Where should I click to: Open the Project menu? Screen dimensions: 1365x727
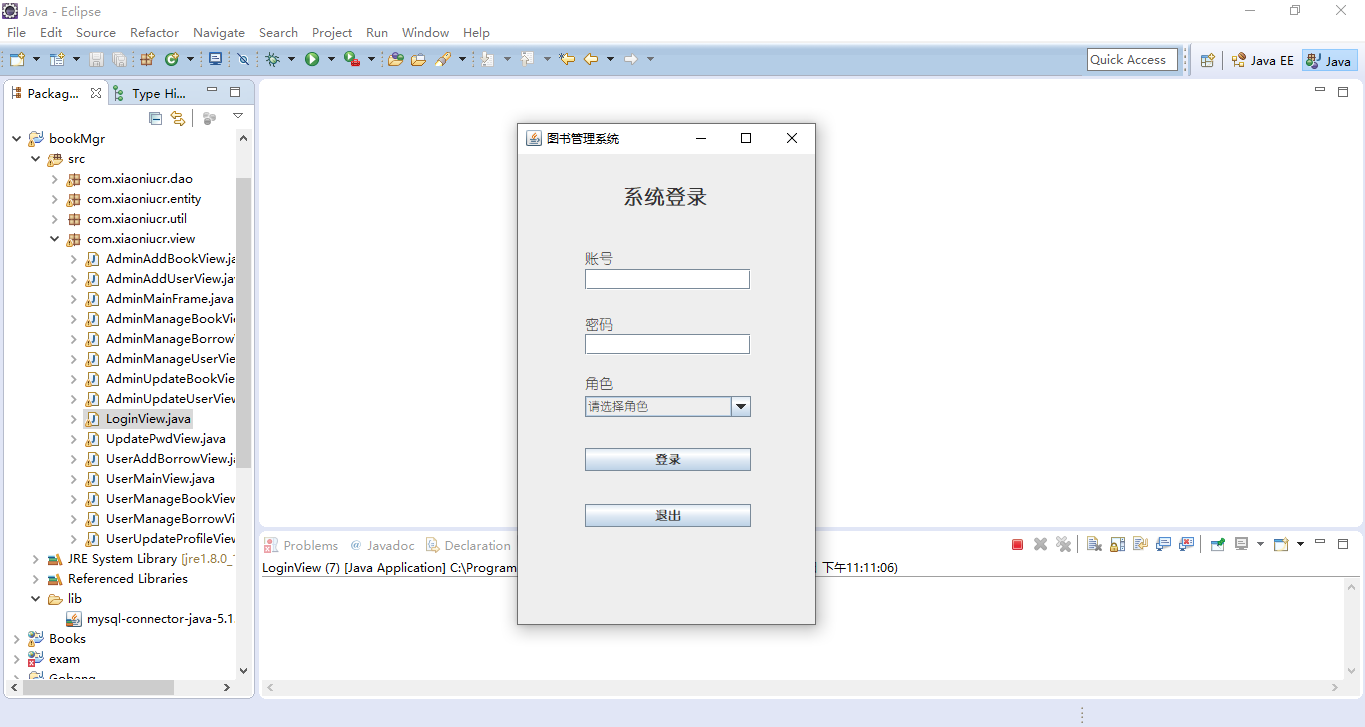click(332, 32)
